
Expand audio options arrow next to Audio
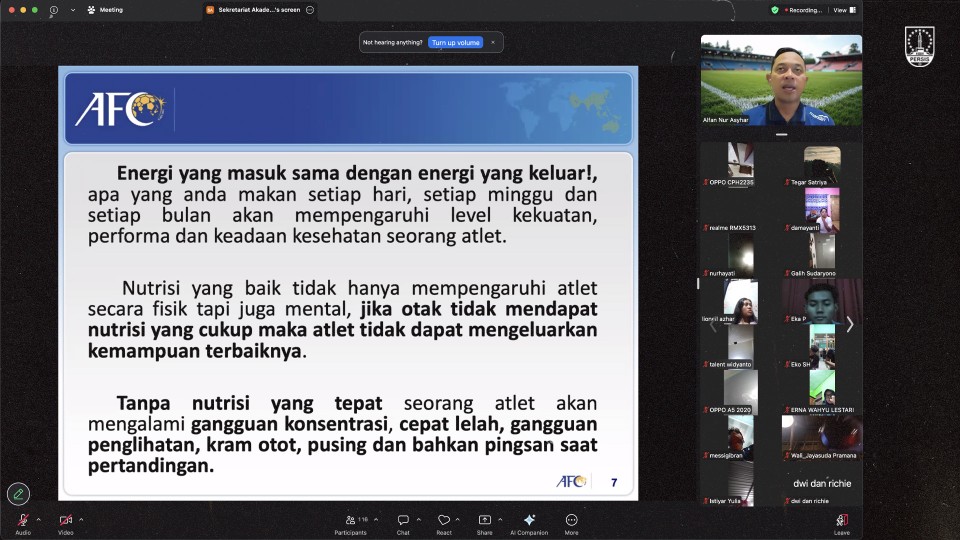click(39, 519)
